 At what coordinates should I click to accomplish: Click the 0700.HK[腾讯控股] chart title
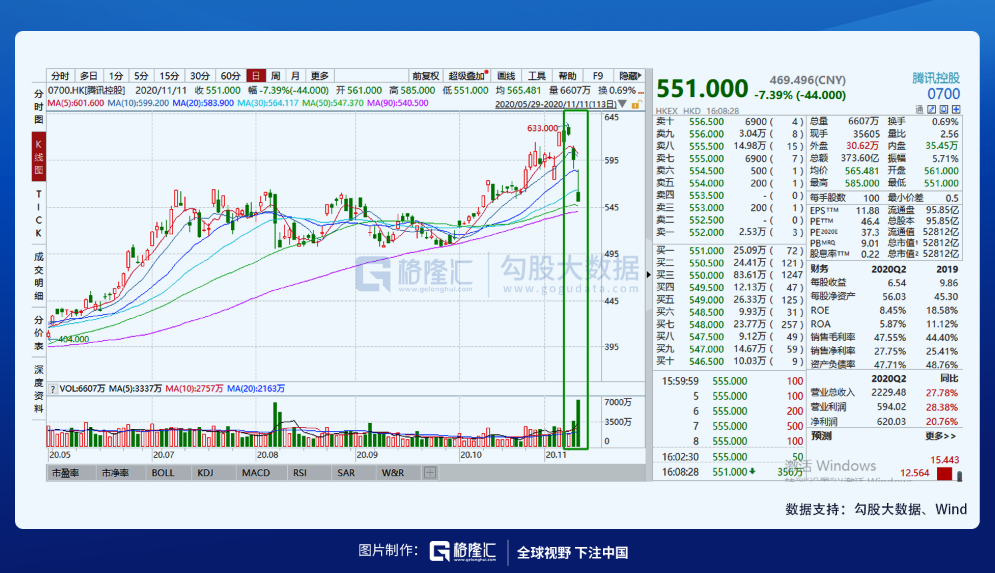86,91
